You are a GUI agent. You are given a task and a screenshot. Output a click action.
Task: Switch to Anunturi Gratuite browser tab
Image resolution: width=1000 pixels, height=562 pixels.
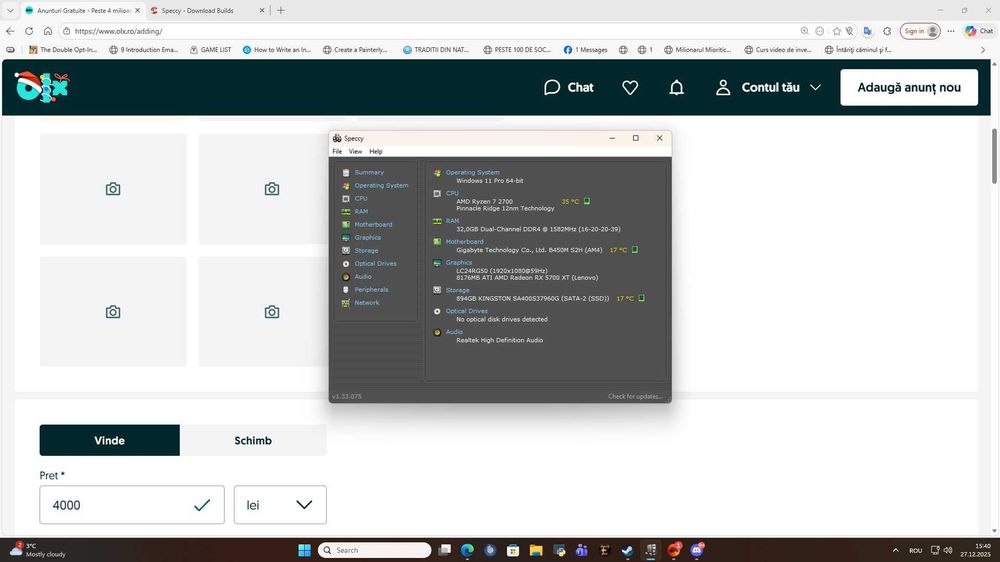[x=82, y=10]
